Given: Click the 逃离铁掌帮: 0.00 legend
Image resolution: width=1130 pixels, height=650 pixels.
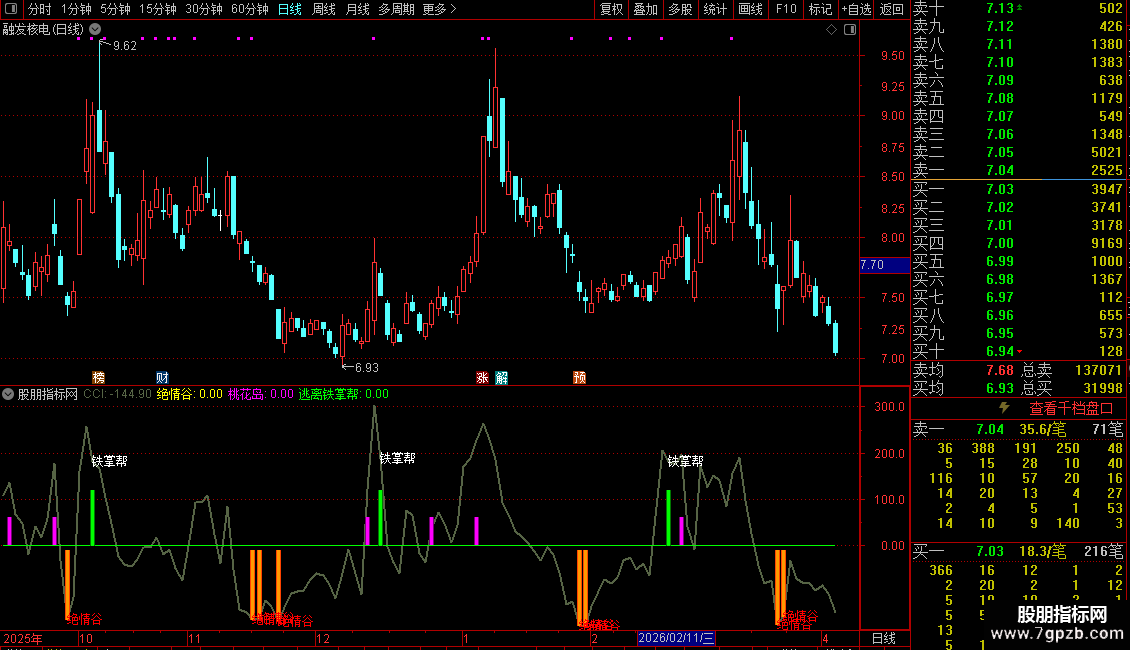Looking at the screenshot, I should tap(344, 394).
